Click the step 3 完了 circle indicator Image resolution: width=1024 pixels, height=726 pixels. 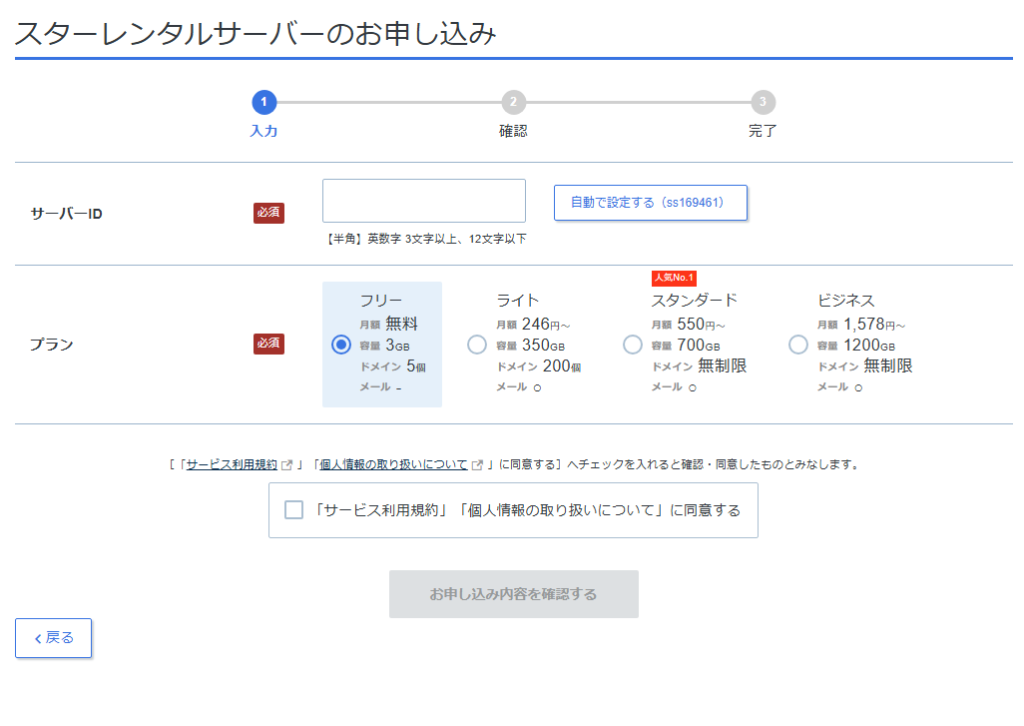coord(763,102)
